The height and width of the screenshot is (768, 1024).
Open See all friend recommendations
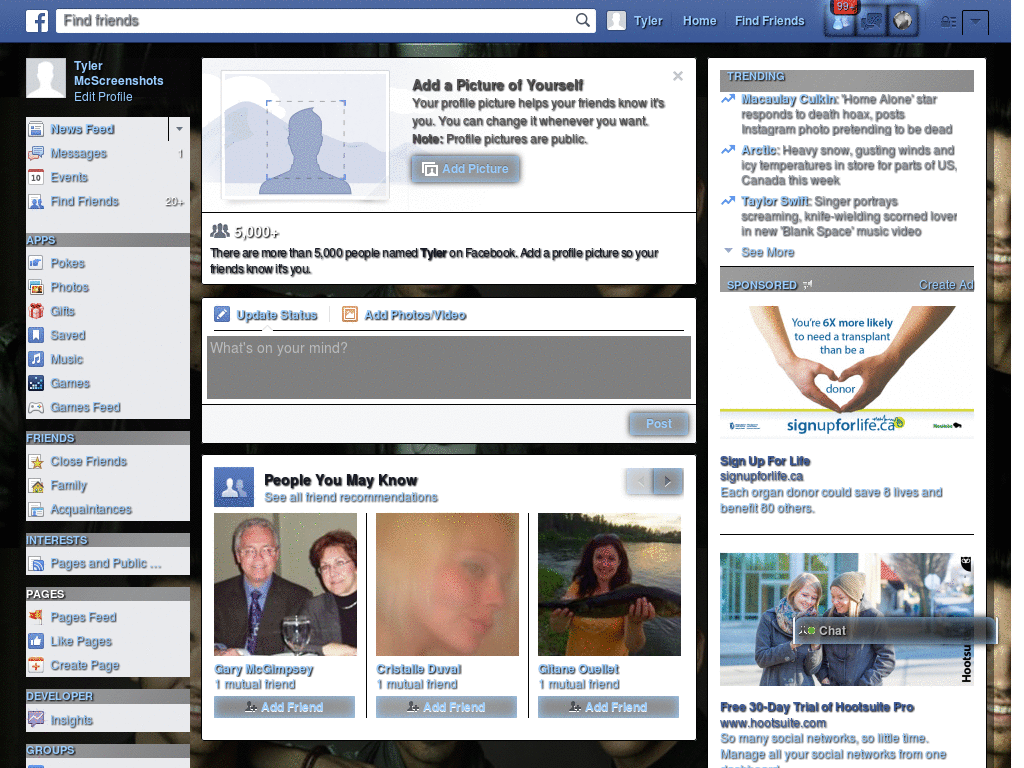(x=351, y=498)
